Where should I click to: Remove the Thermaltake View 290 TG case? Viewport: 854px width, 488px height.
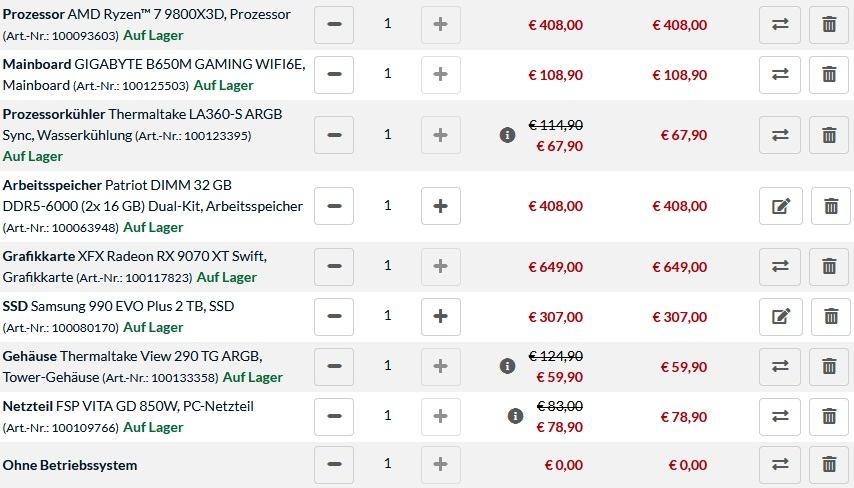click(829, 366)
